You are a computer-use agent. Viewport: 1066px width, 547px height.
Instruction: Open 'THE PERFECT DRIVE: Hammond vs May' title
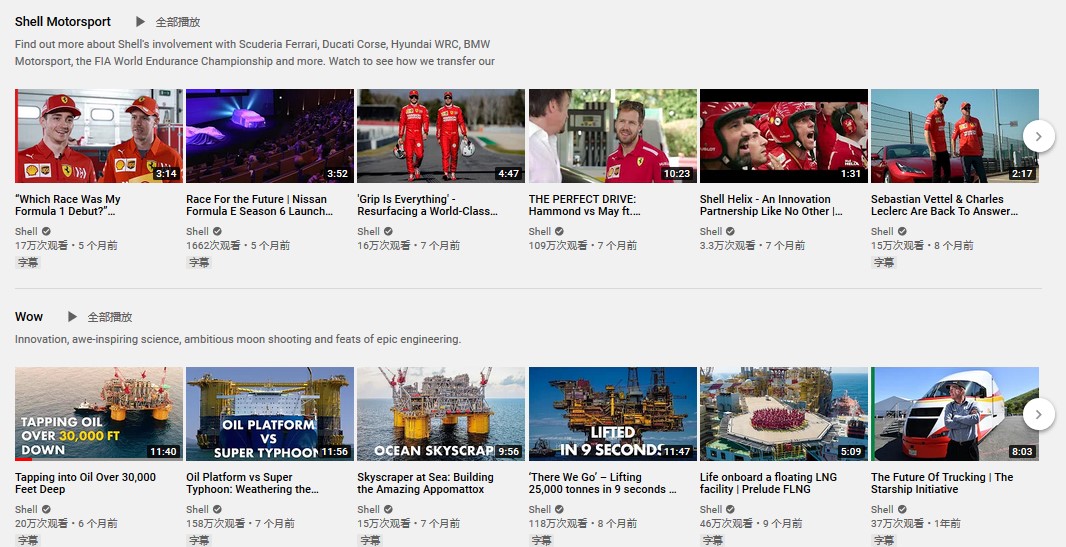pos(585,205)
